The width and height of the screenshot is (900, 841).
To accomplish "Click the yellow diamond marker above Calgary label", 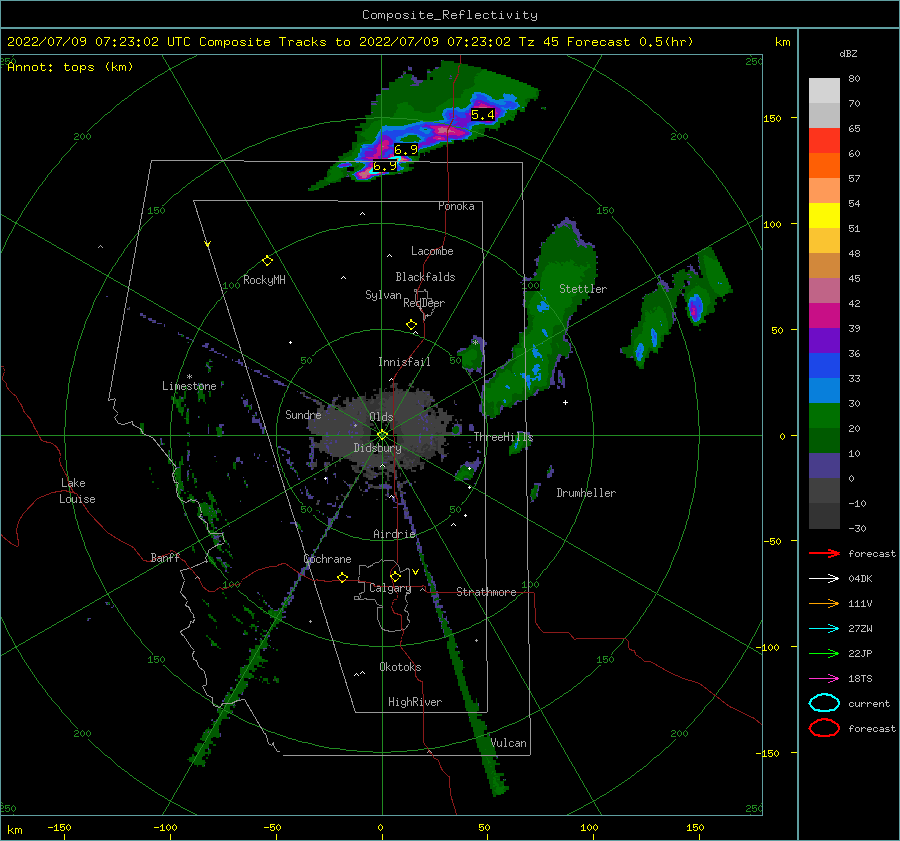I will [395, 576].
